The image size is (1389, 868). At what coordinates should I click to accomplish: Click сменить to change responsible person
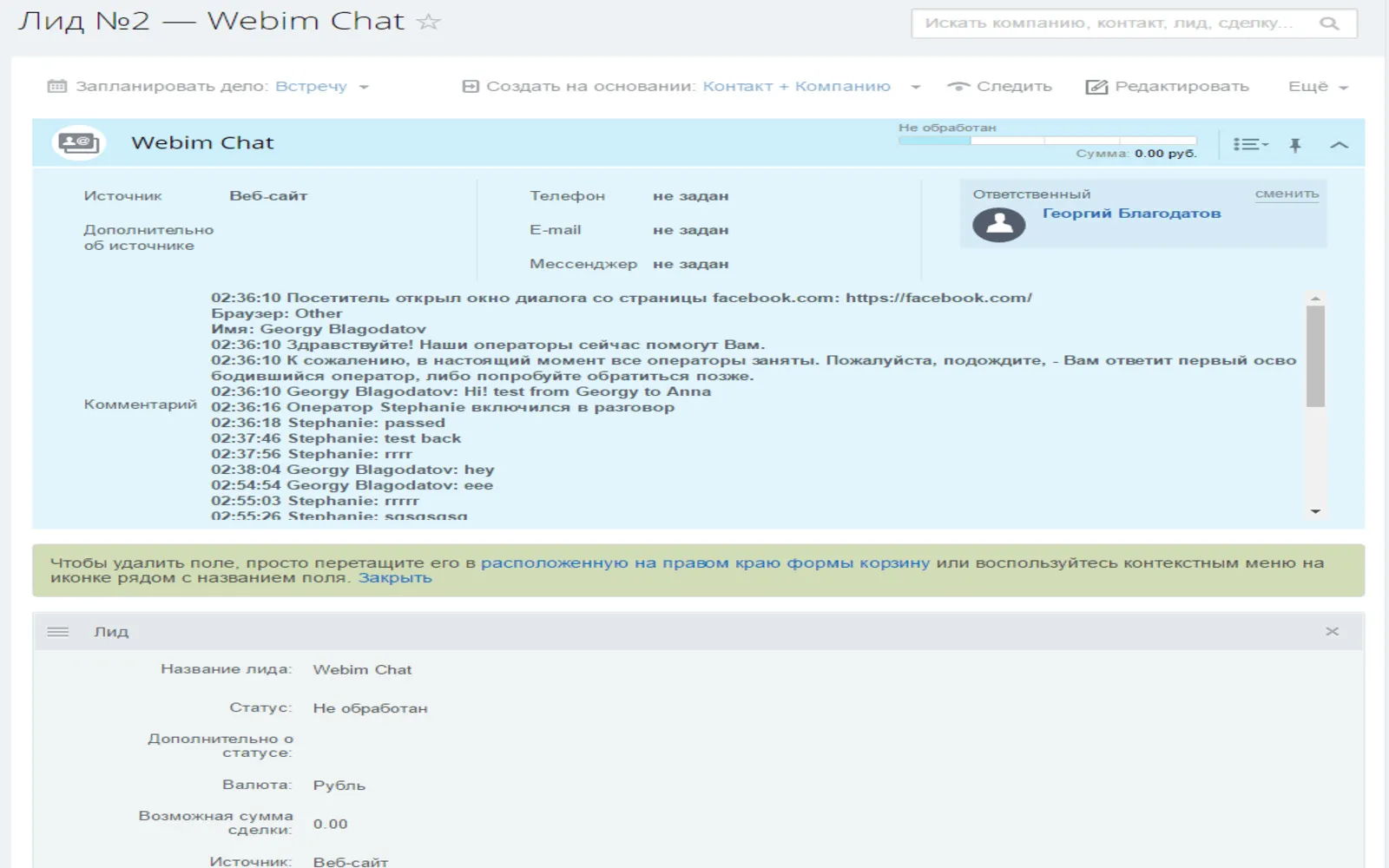(x=1287, y=194)
